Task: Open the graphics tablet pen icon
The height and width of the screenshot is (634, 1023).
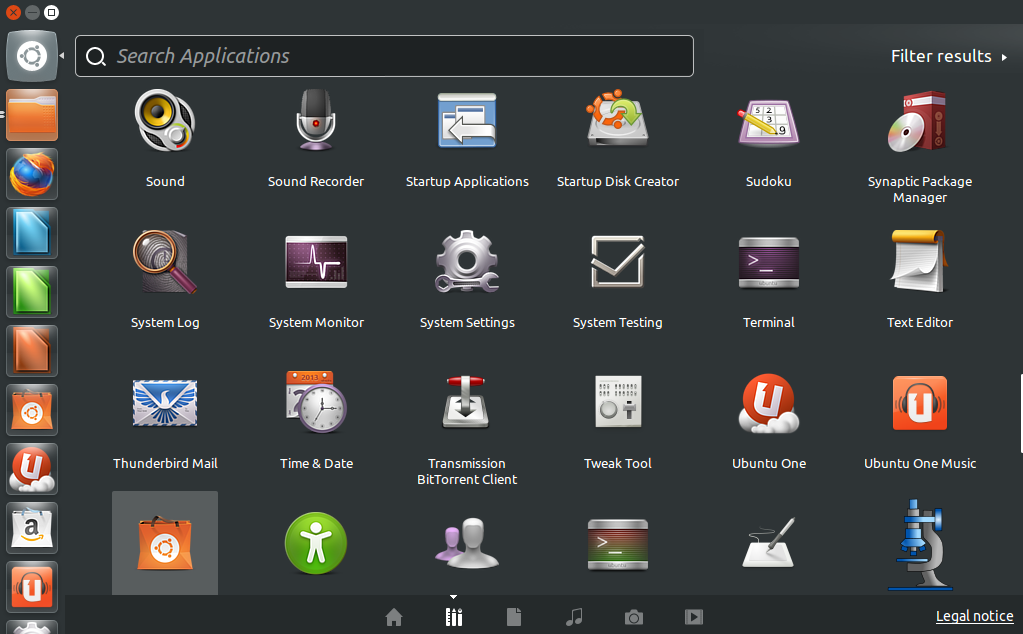Action: (x=769, y=543)
